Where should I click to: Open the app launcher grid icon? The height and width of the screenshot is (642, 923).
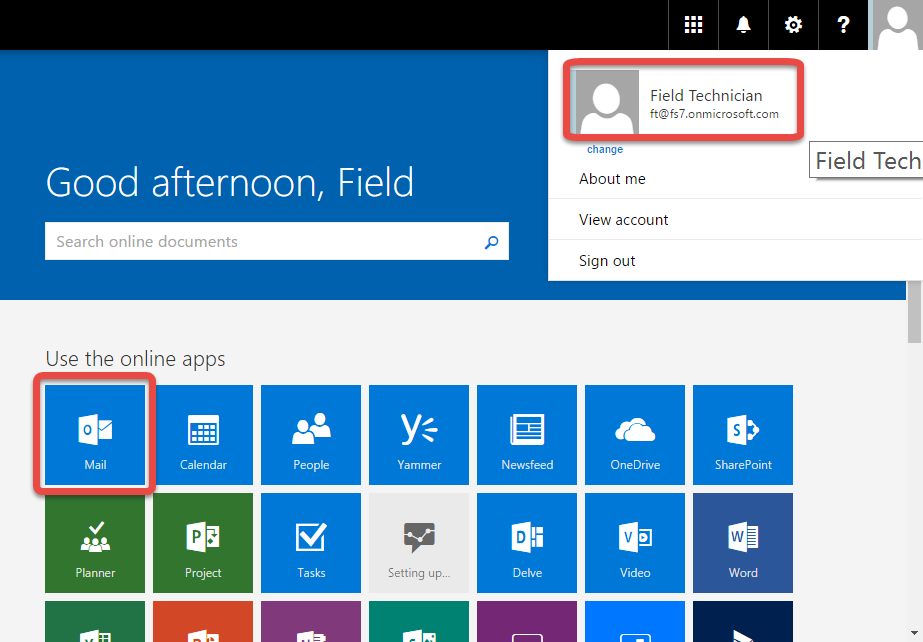coord(693,25)
